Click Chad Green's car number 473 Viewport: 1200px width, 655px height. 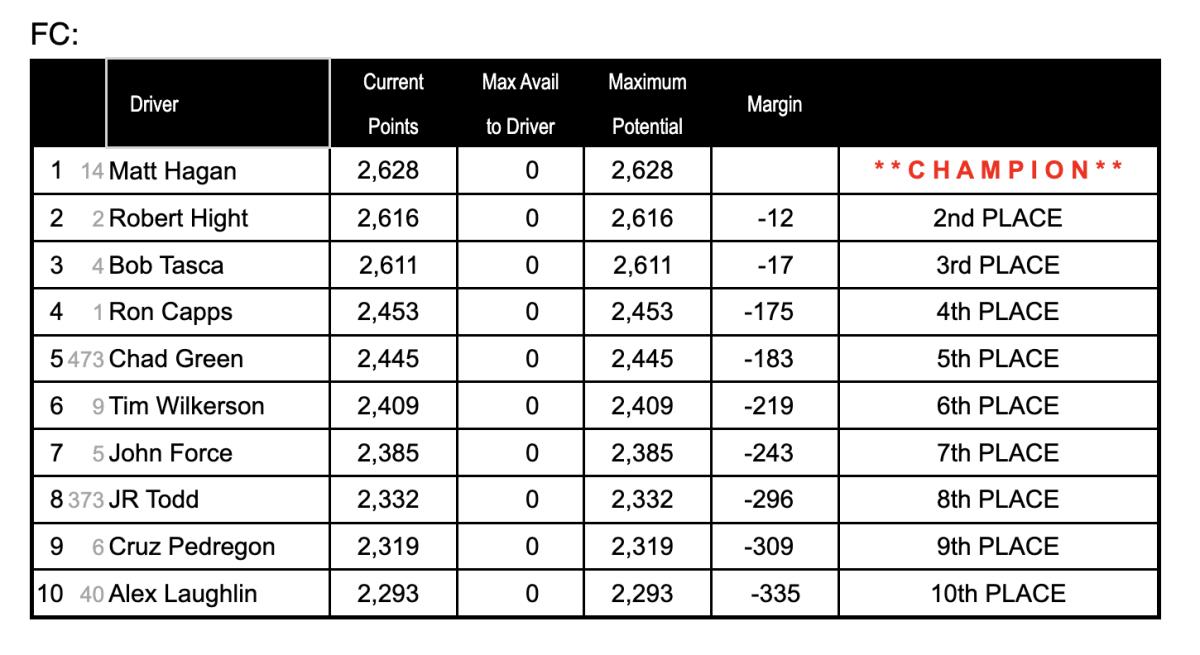[86, 359]
